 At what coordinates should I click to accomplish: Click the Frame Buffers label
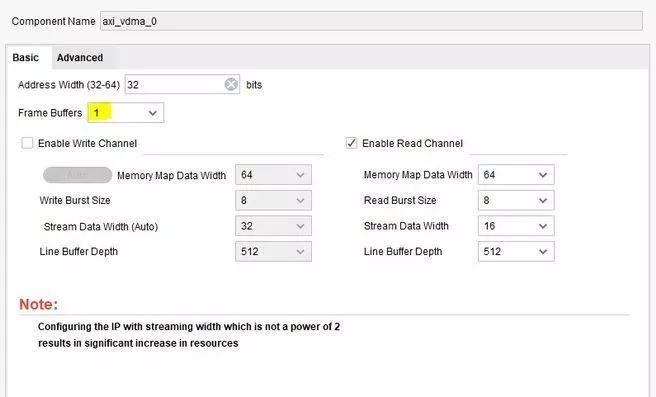(x=50, y=113)
